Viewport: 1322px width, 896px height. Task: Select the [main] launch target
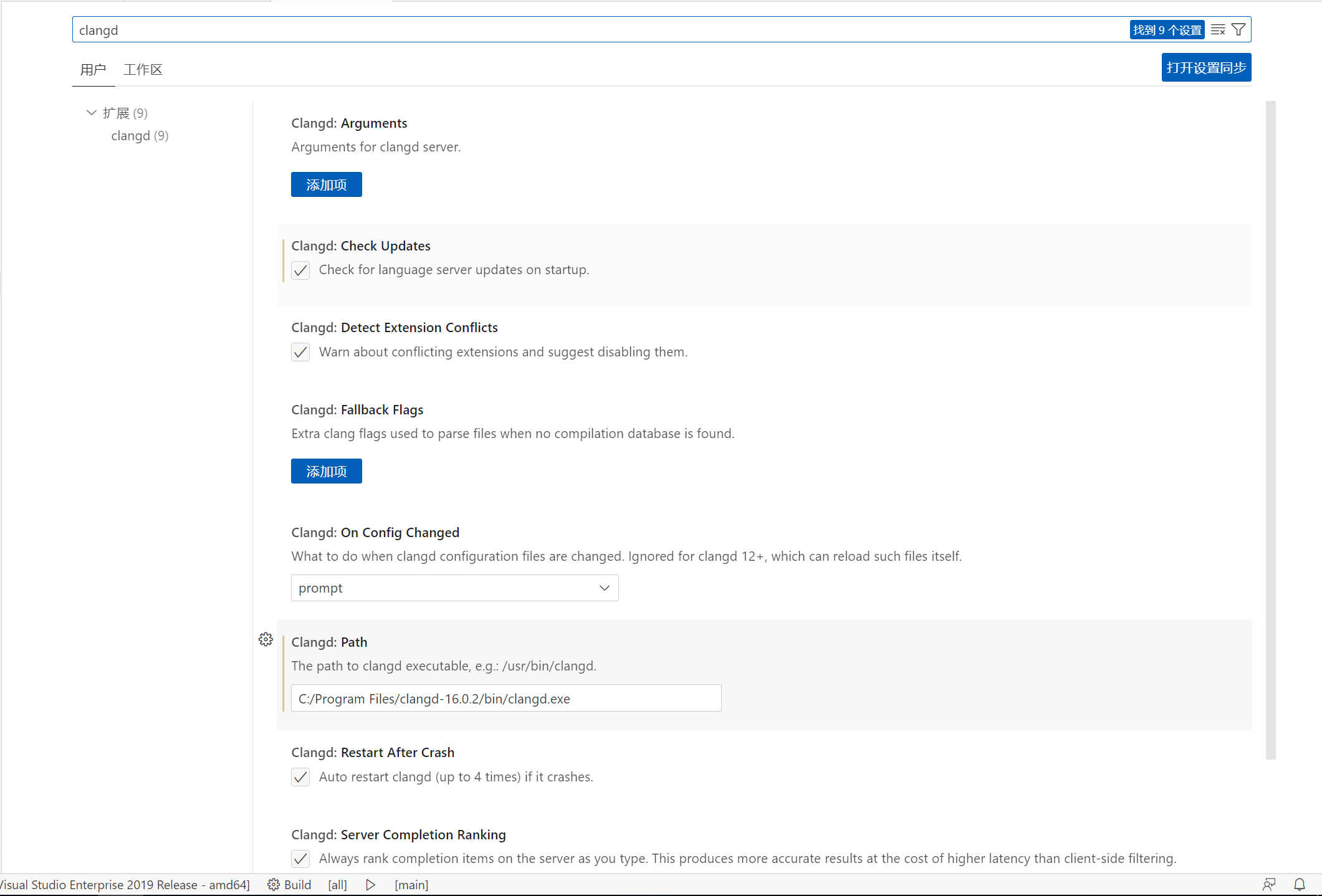tap(411, 885)
